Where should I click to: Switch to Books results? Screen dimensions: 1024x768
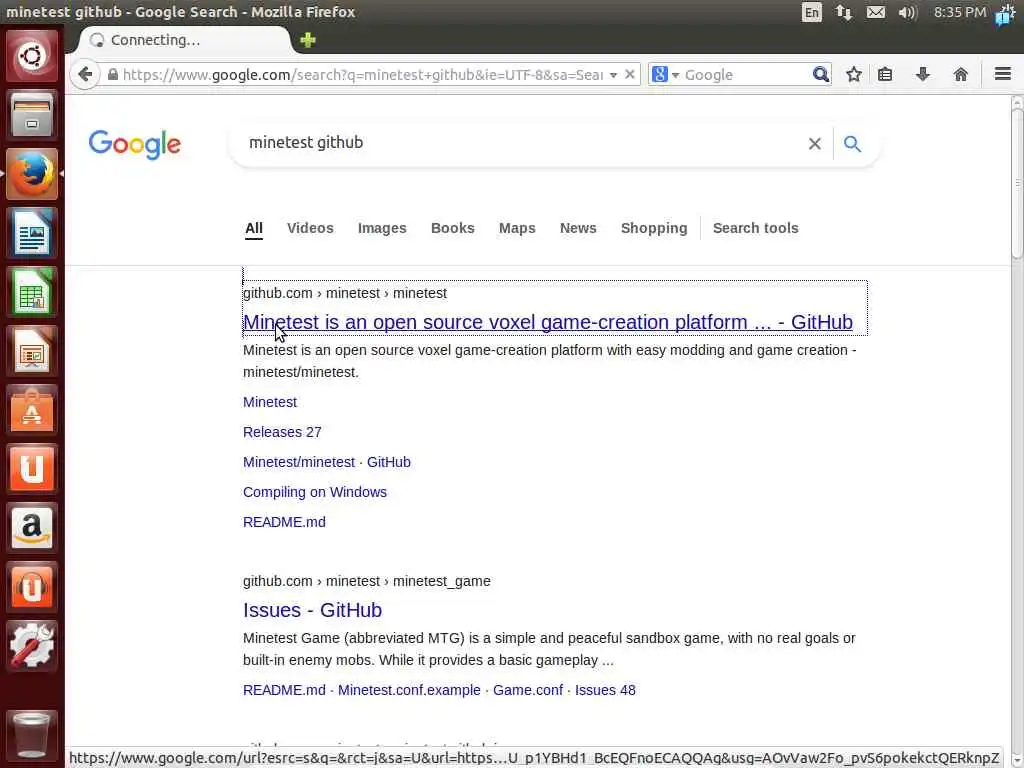point(453,228)
